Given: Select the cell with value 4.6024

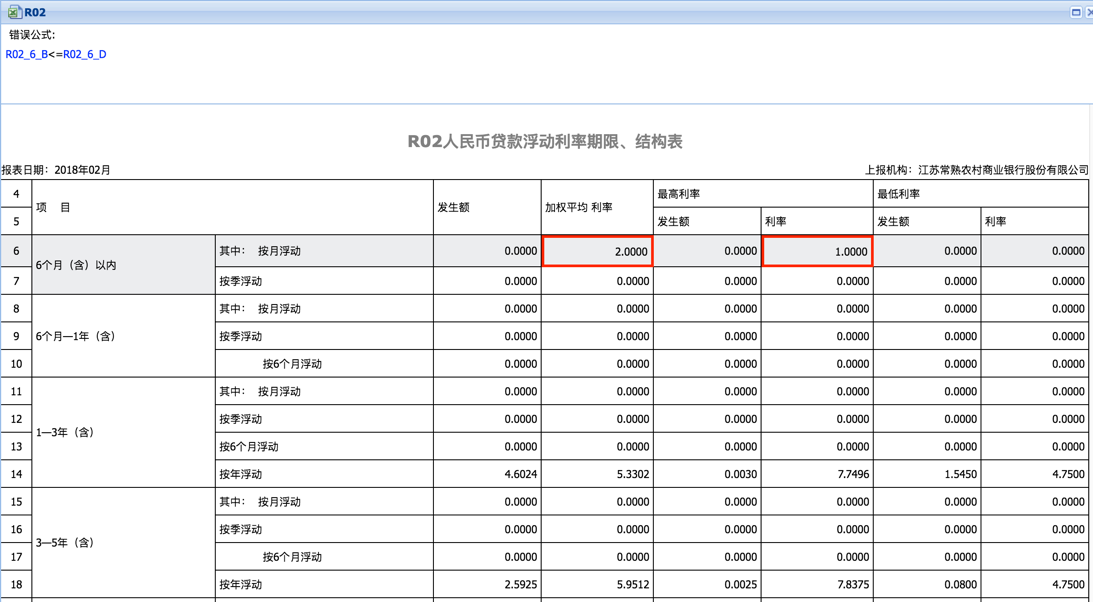Looking at the screenshot, I should click(487, 474).
